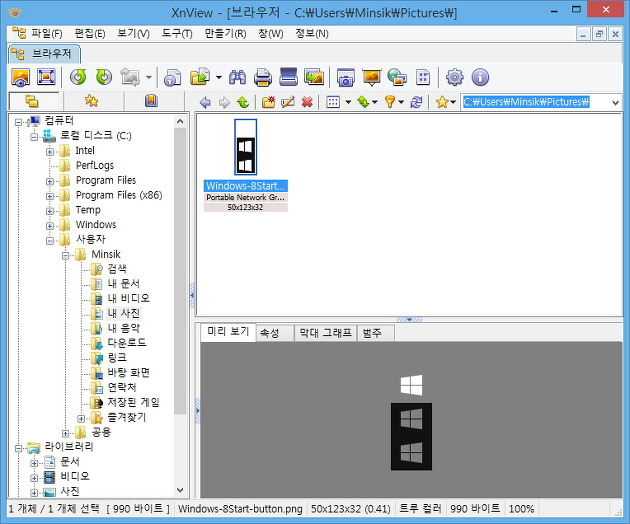Click the Rename pencil icon

tap(288, 102)
